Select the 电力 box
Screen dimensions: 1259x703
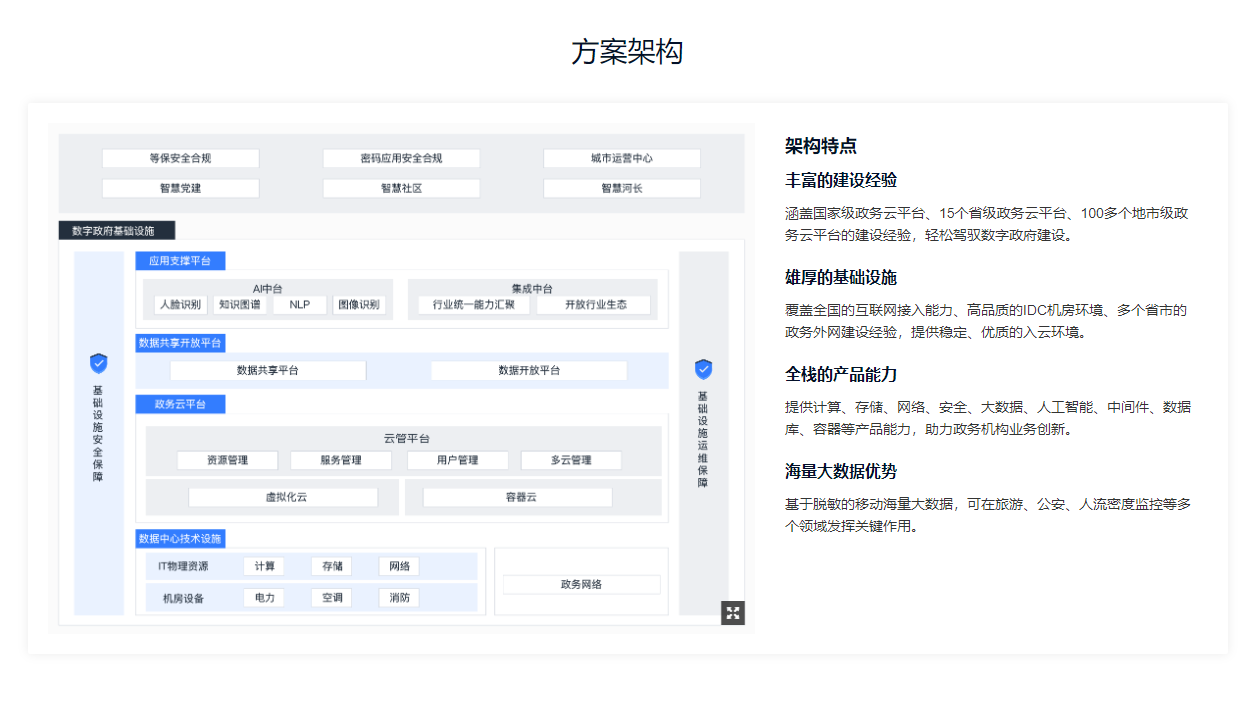coord(264,598)
